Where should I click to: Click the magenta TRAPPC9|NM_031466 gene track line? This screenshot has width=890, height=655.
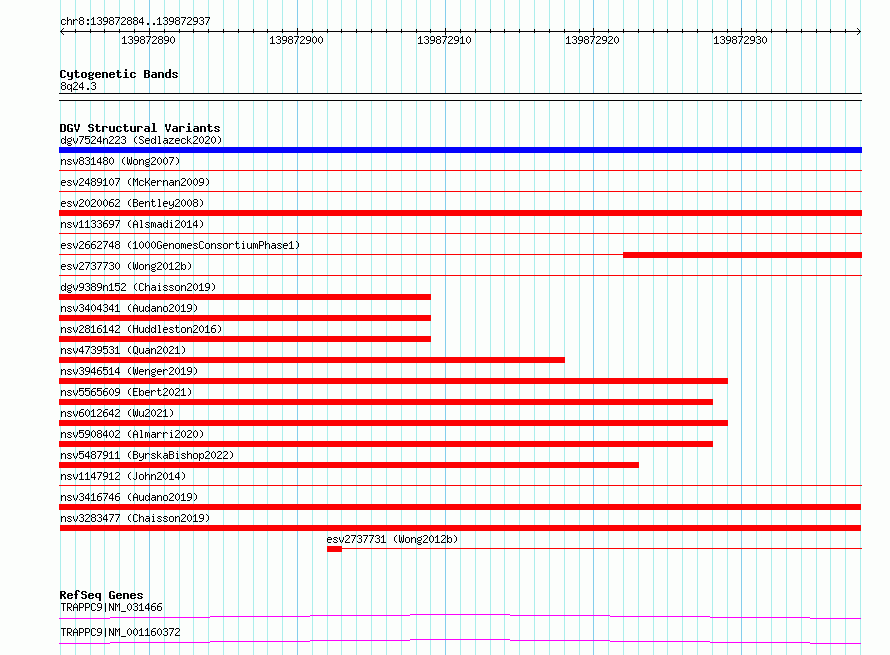click(460, 616)
